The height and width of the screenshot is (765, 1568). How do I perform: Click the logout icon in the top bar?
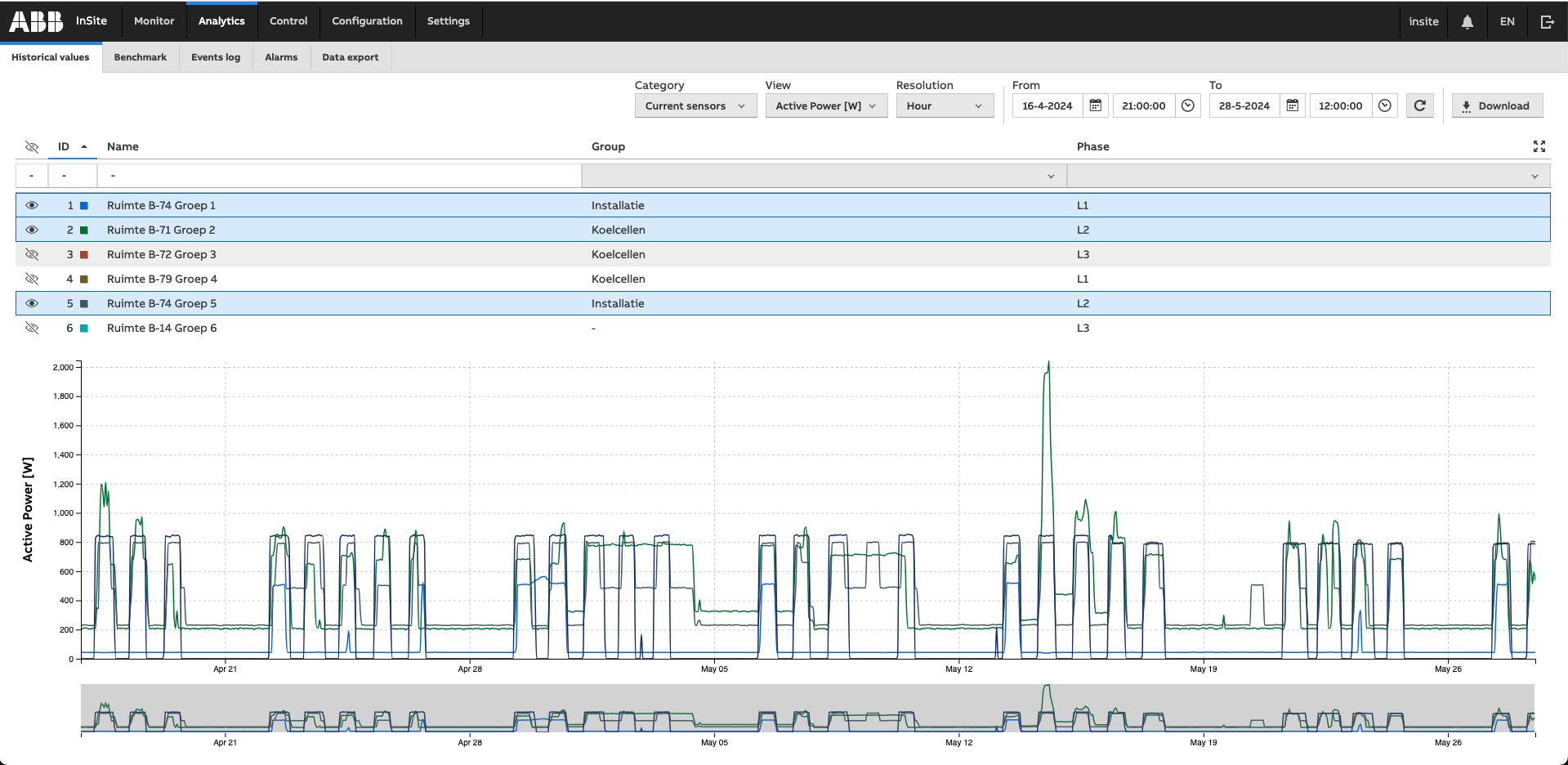point(1547,22)
